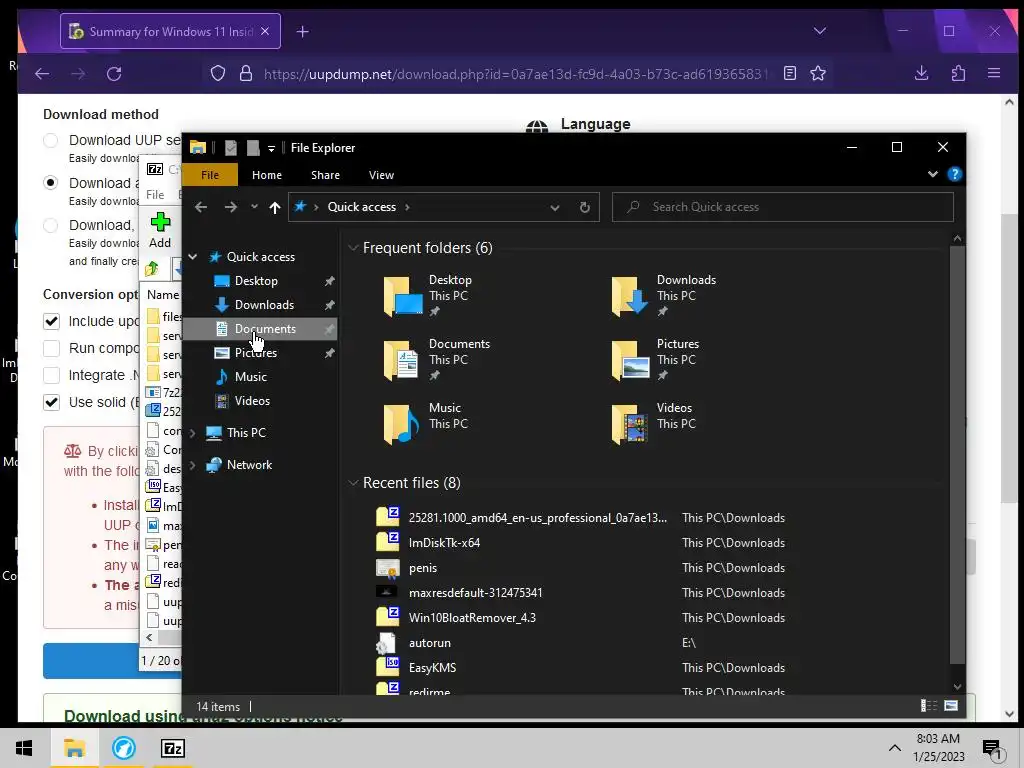The height and width of the screenshot is (768, 1024).
Task: Expand the File Explorer ribbon chevron
Action: pyautogui.click(x=933, y=174)
